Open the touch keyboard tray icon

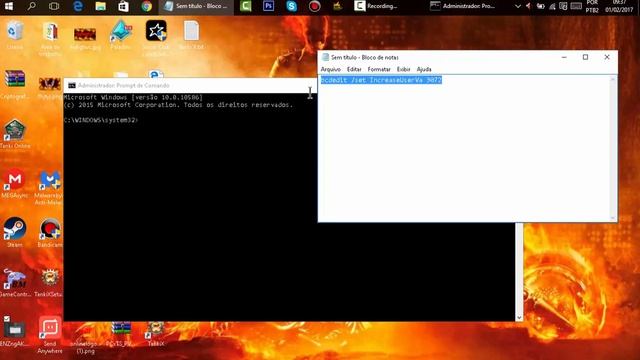[576, 6]
